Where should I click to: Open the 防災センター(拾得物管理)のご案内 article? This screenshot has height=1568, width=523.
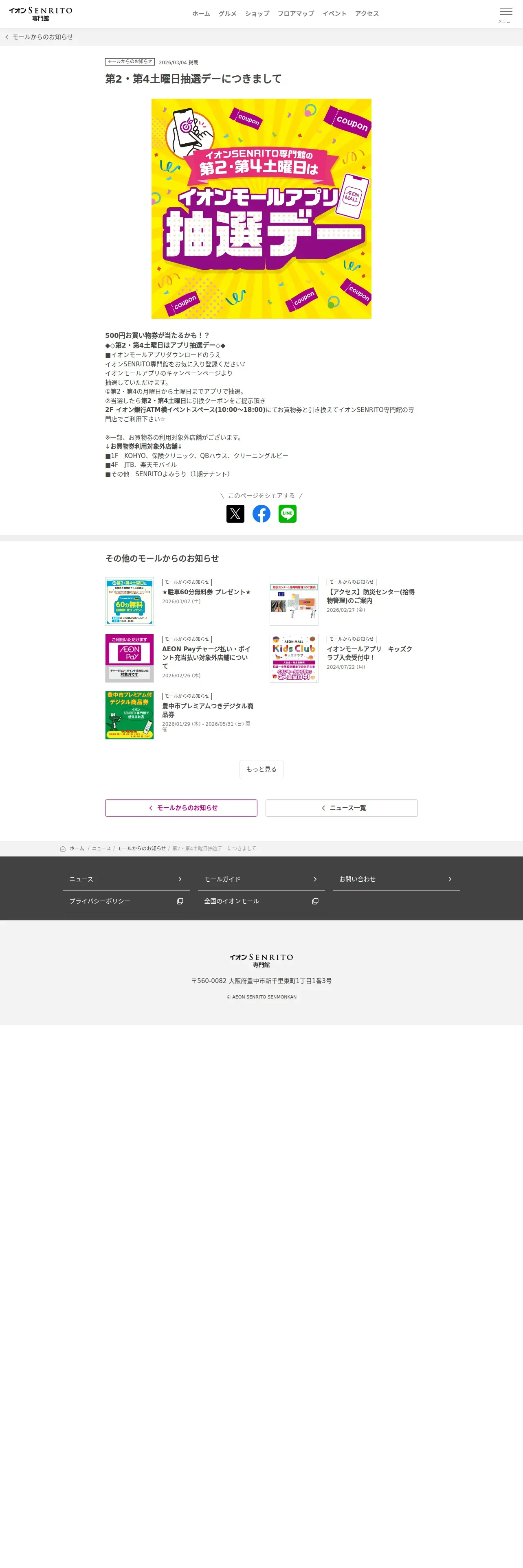371,596
